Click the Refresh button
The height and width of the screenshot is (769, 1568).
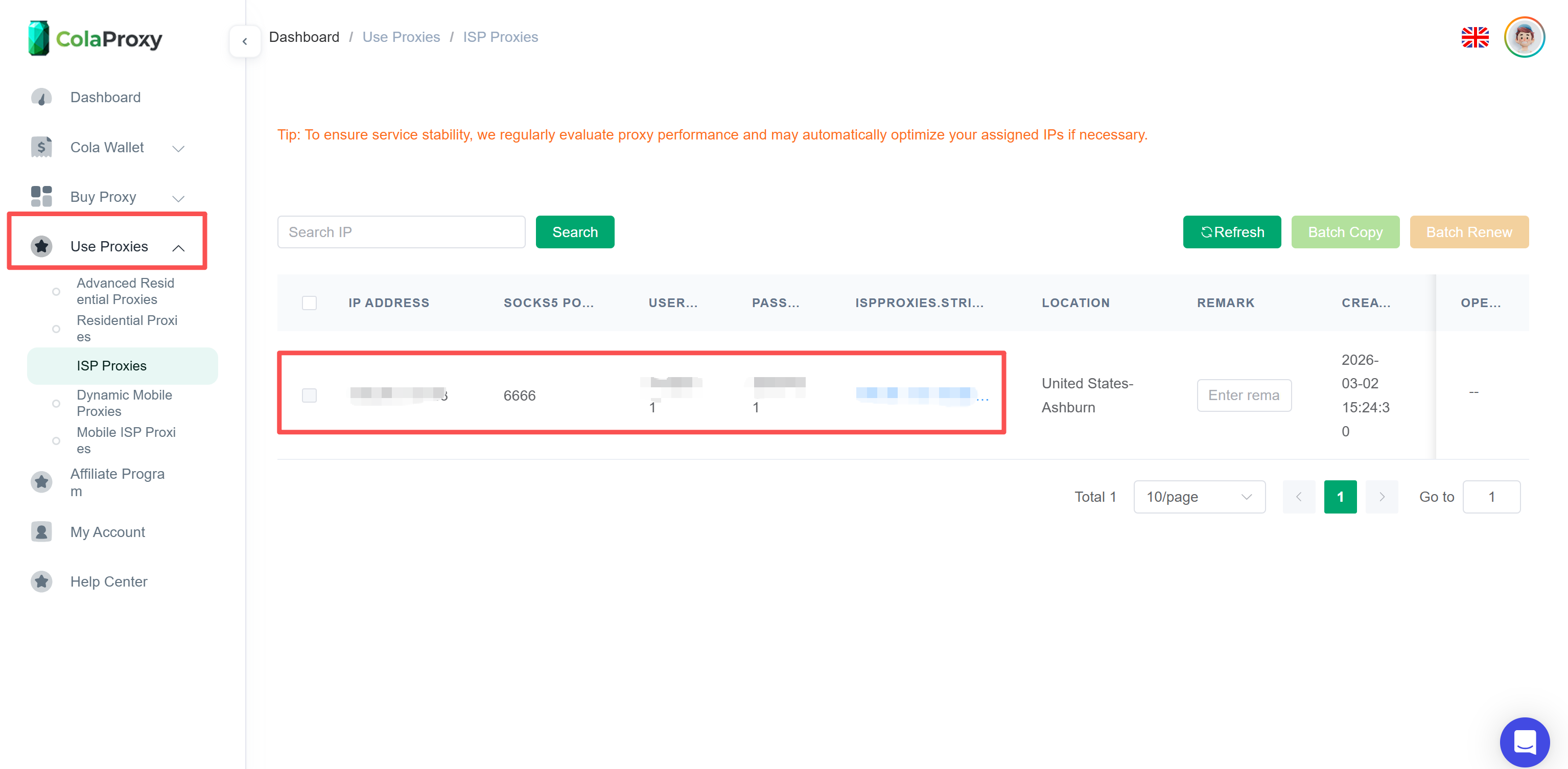point(1231,232)
